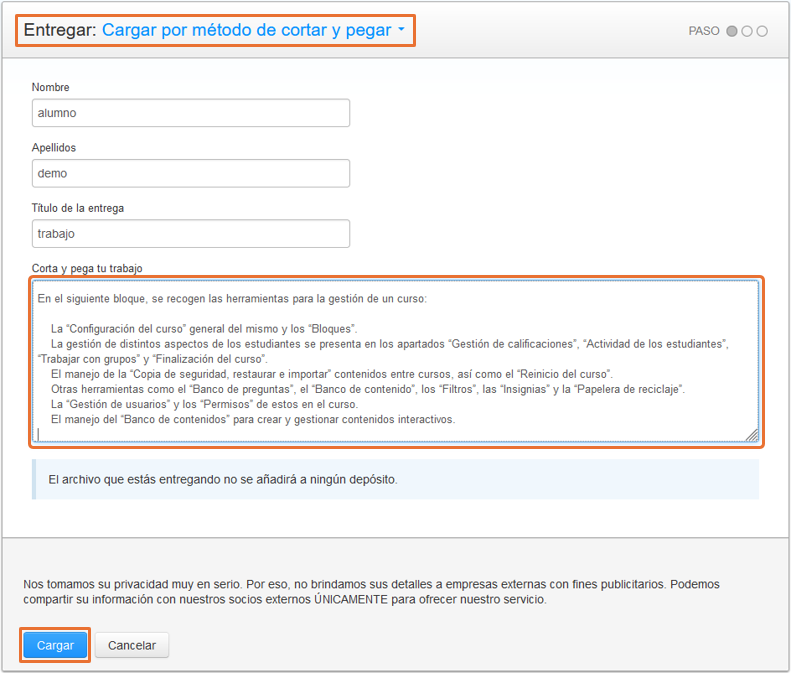
Task: Click the first filled PASO step circle
Action: [x=731, y=31]
